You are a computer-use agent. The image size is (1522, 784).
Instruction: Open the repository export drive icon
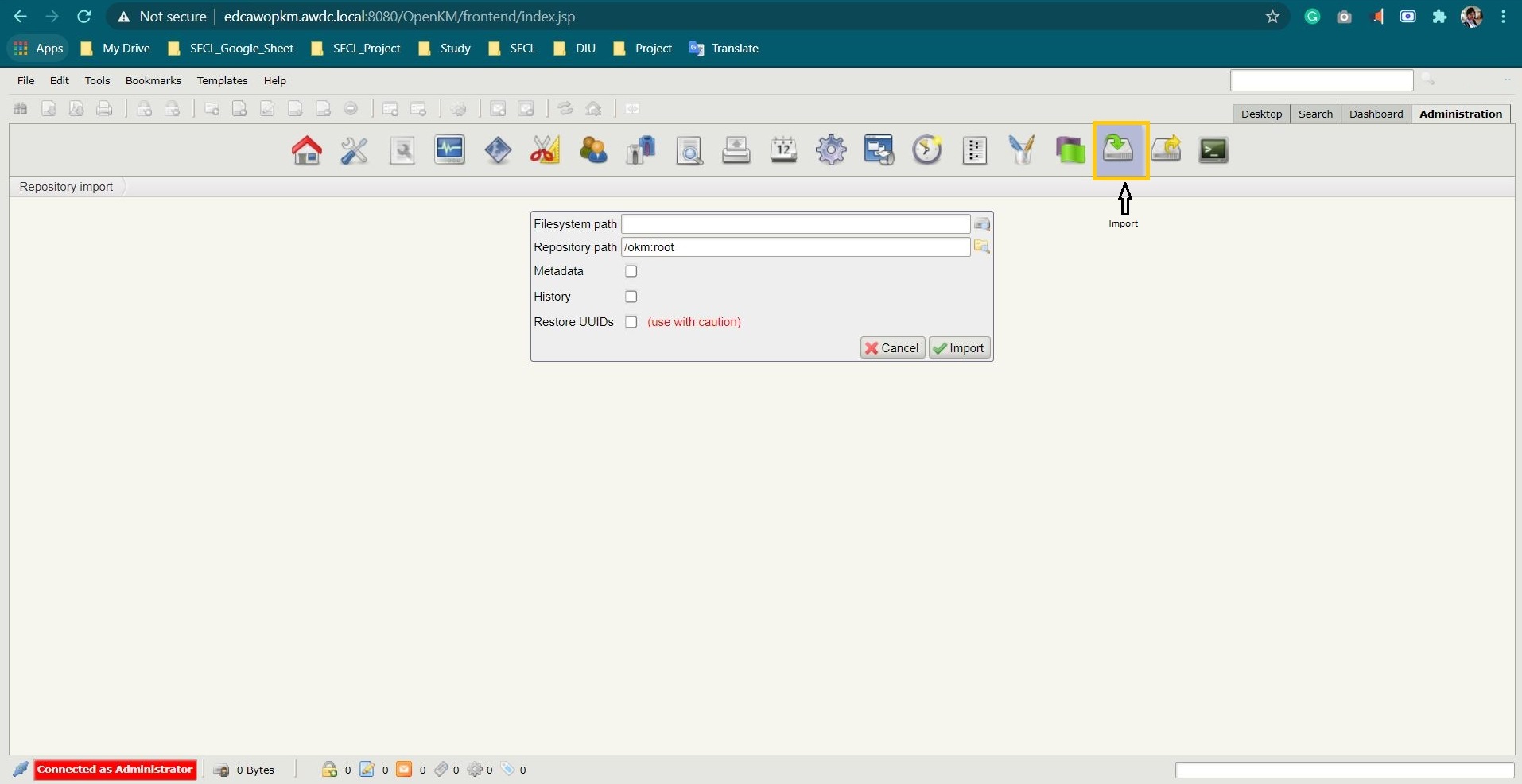pos(1166,150)
